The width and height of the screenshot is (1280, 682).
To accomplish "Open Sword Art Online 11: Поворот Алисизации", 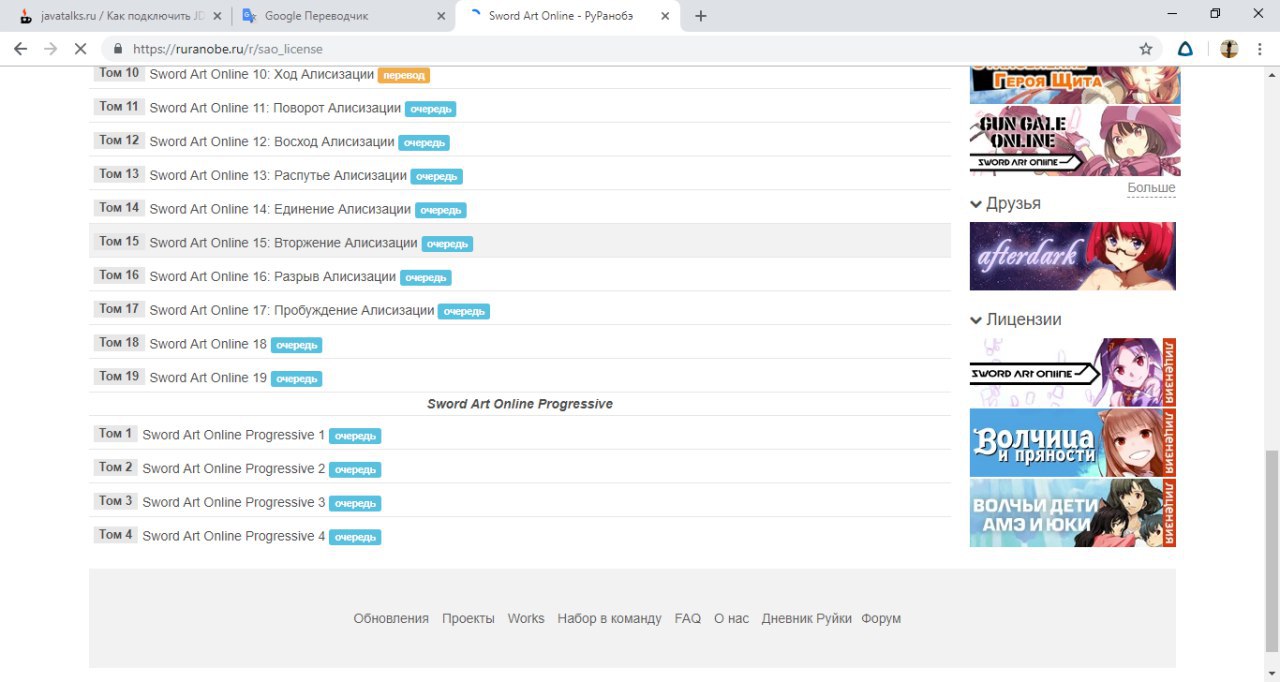I will [x=275, y=108].
